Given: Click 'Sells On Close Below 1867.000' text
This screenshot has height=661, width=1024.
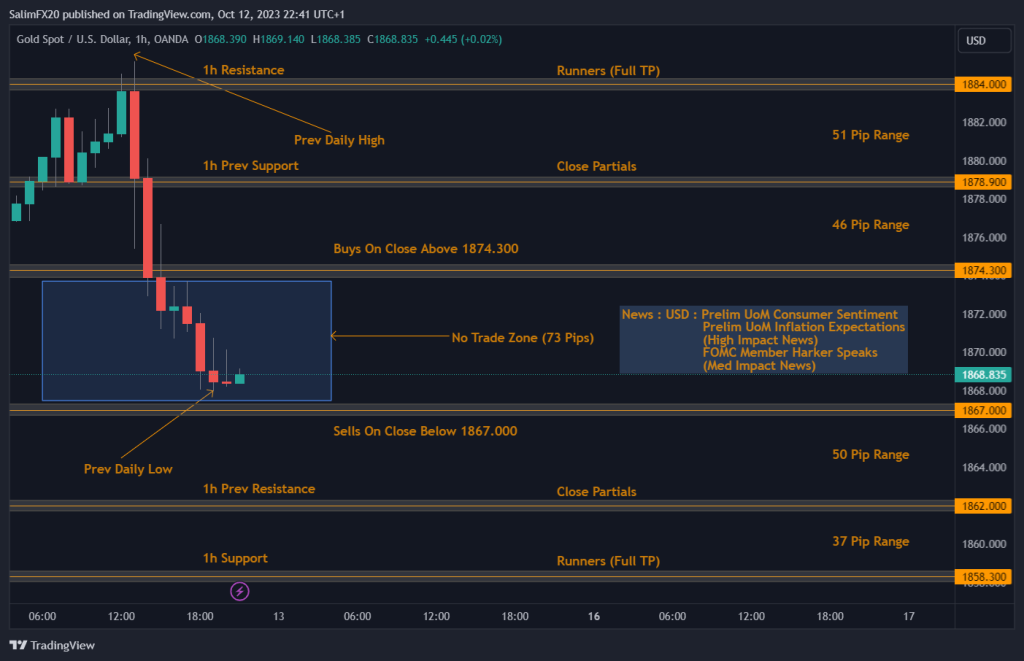Looking at the screenshot, I should click(425, 431).
